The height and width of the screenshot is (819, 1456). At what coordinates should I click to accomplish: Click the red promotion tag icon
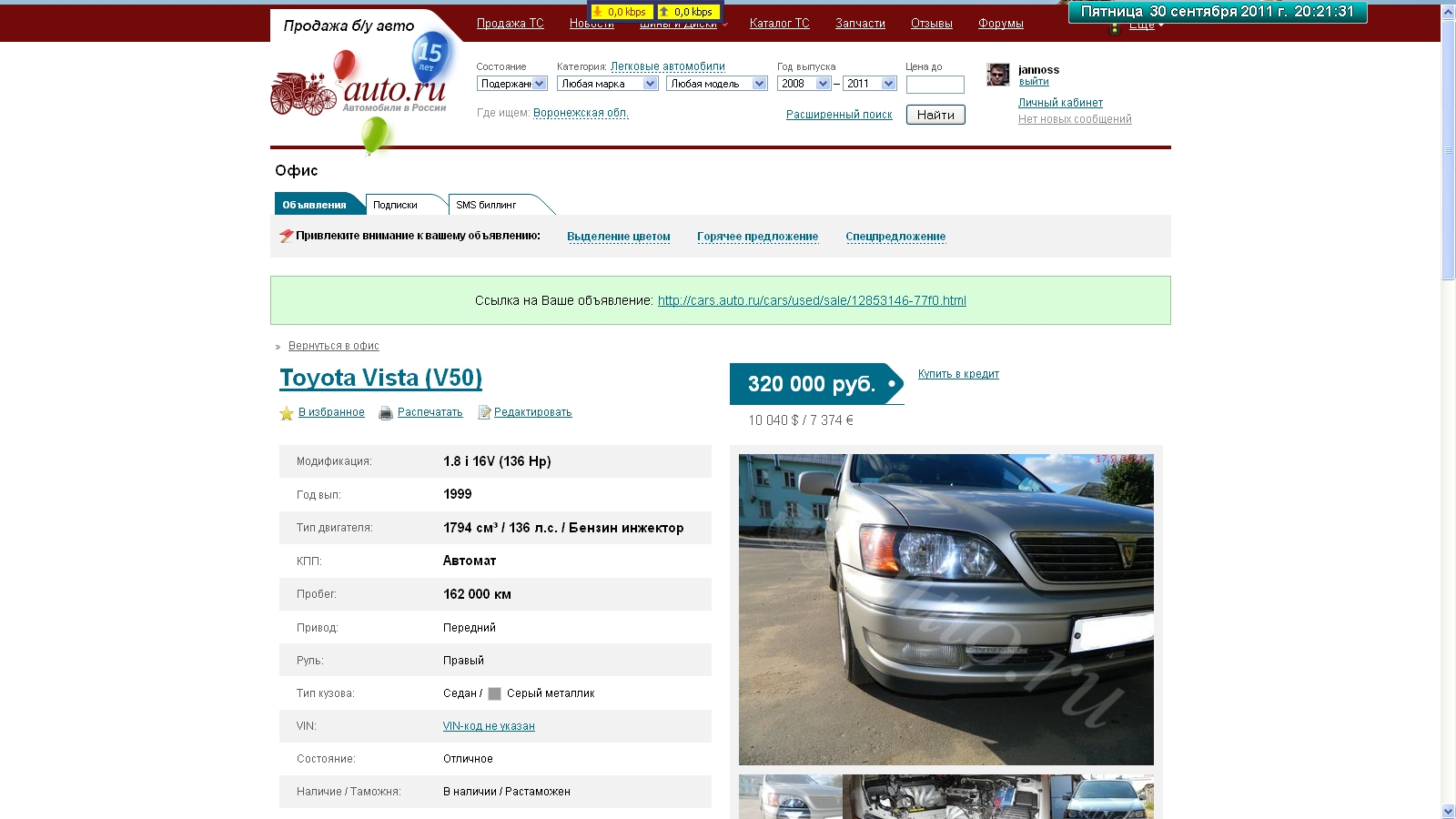[286, 237]
